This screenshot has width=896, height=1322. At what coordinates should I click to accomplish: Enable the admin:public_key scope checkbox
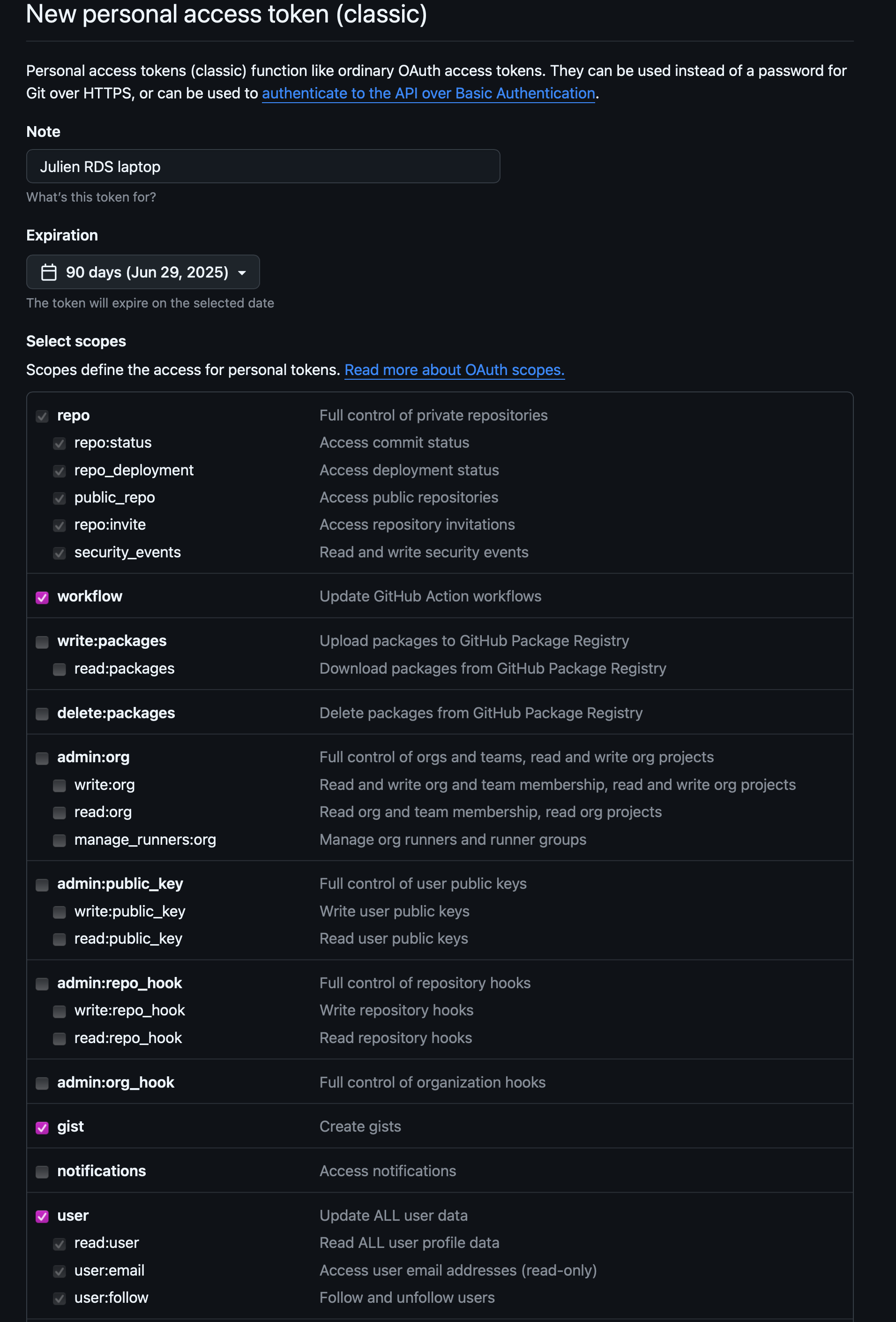42,885
